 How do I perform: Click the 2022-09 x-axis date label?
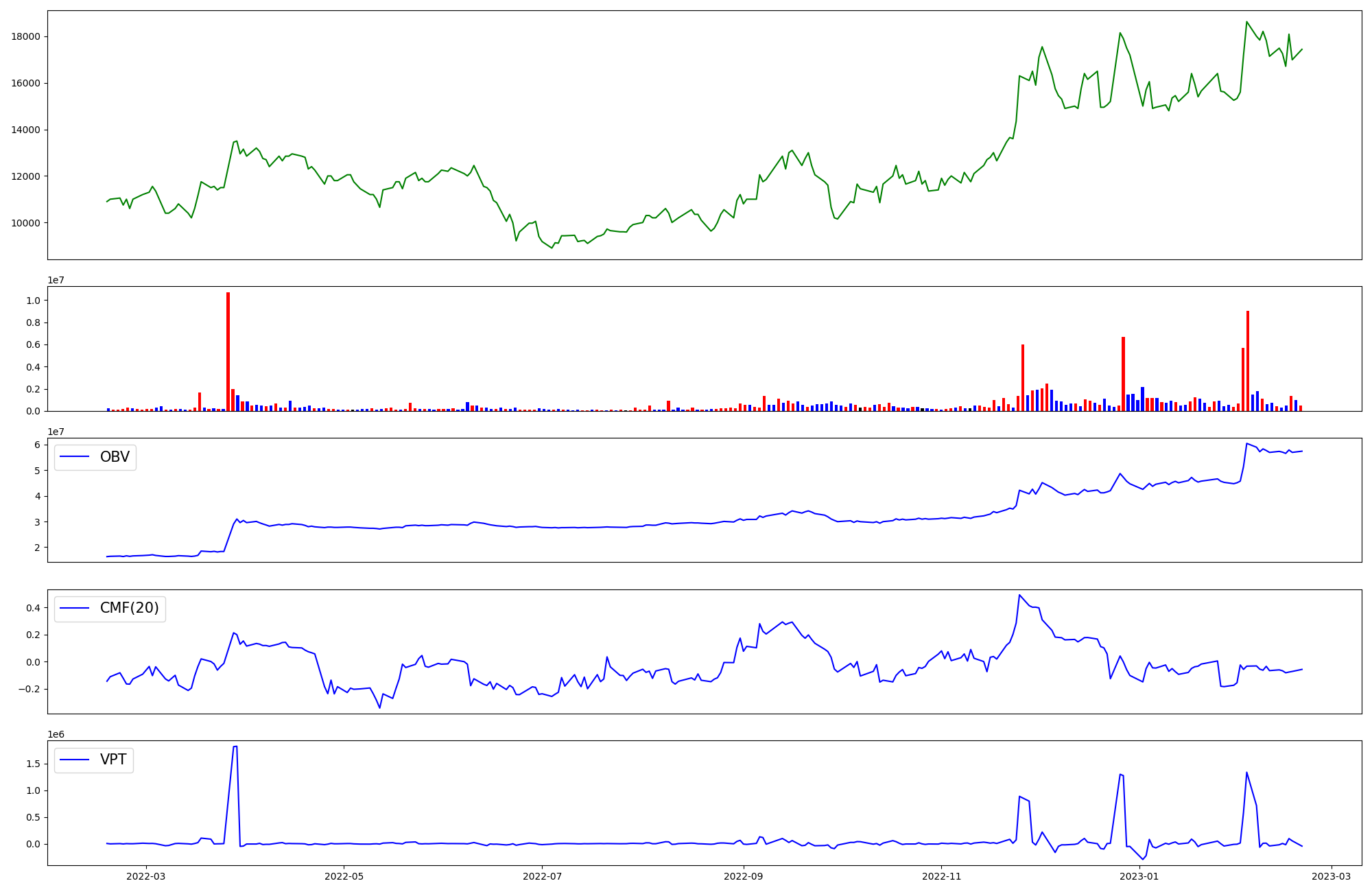744,876
